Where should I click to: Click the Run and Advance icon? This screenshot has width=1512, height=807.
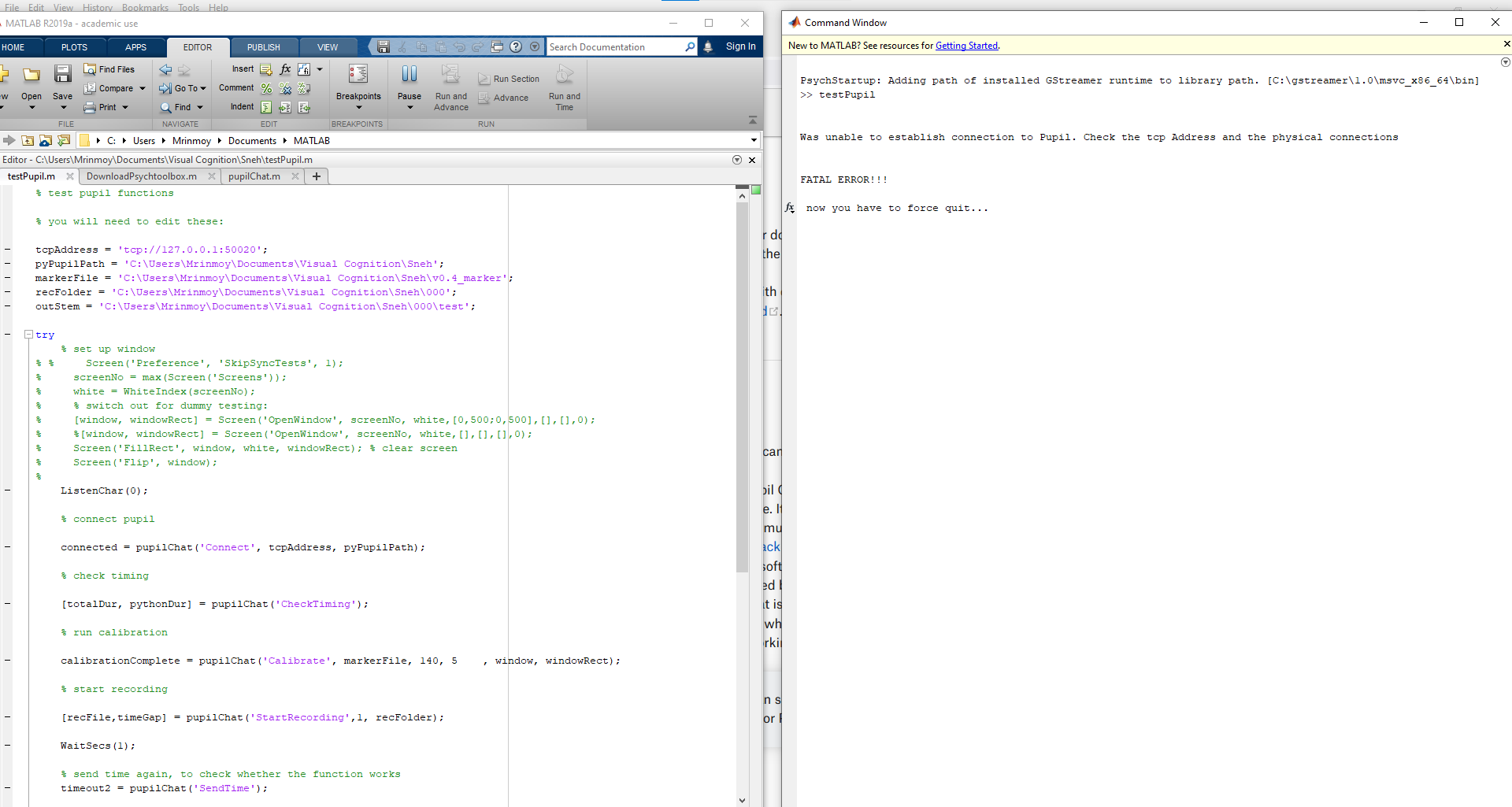450,74
